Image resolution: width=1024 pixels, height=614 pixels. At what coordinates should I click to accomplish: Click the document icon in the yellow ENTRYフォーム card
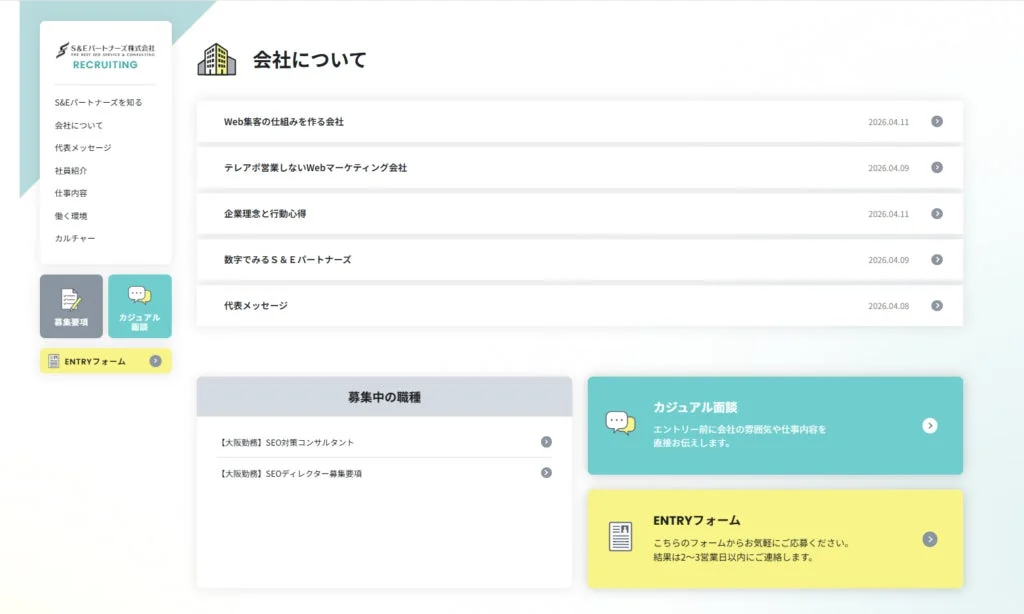[x=621, y=534]
